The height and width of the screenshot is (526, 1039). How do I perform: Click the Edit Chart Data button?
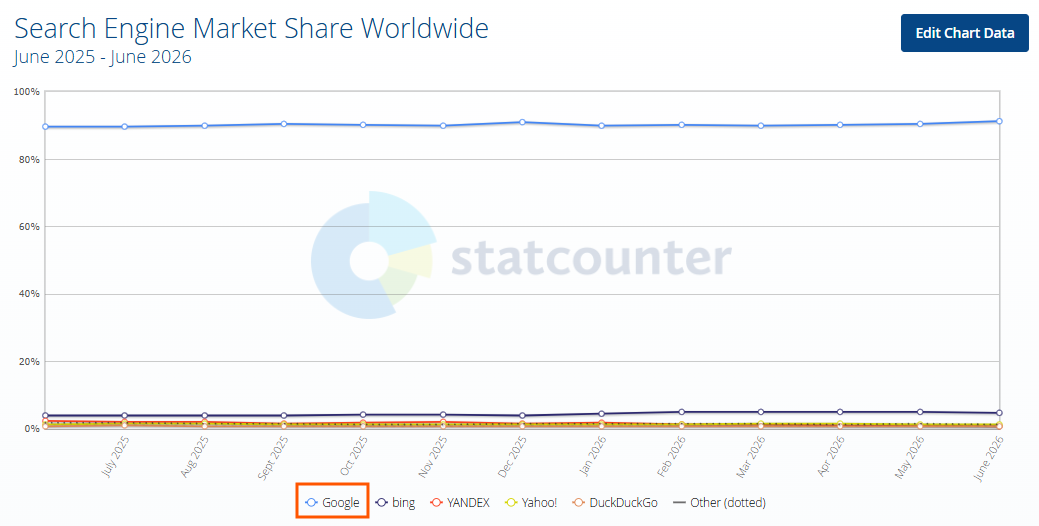click(965, 33)
